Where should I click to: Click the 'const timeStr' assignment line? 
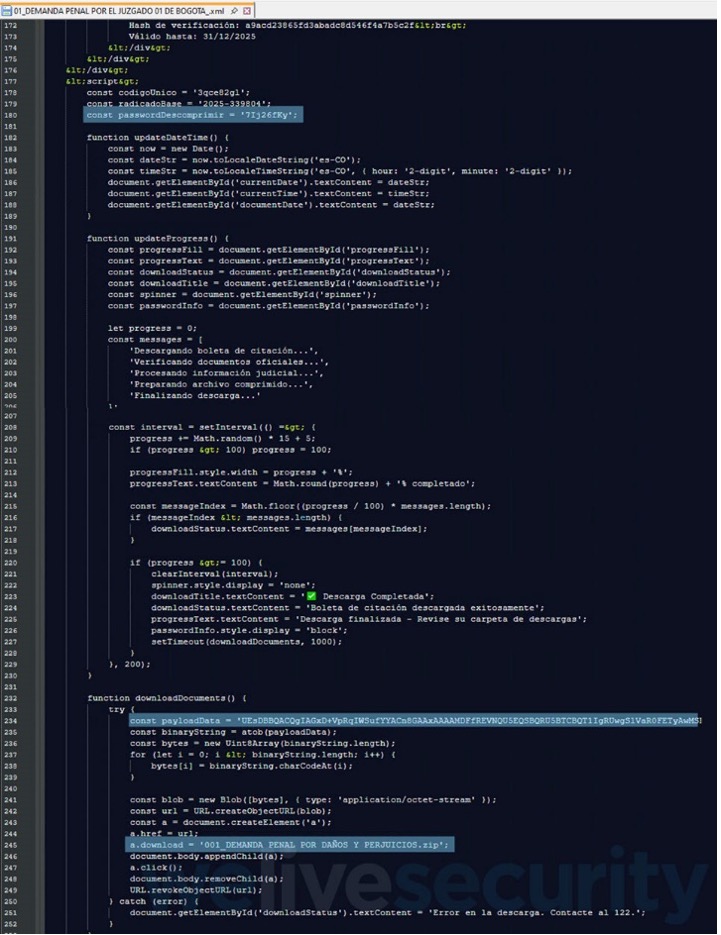pos(339,171)
